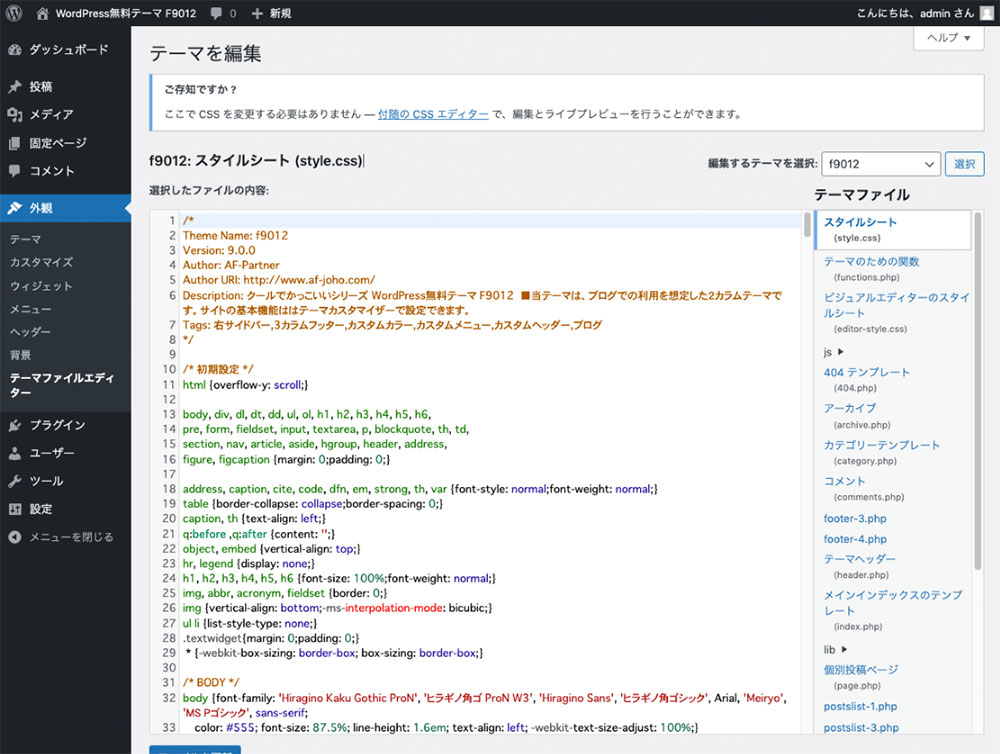Click the メニューを閉じる collapse arrow icon
This screenshot has width=1000, height=754.
pos(15,537)
